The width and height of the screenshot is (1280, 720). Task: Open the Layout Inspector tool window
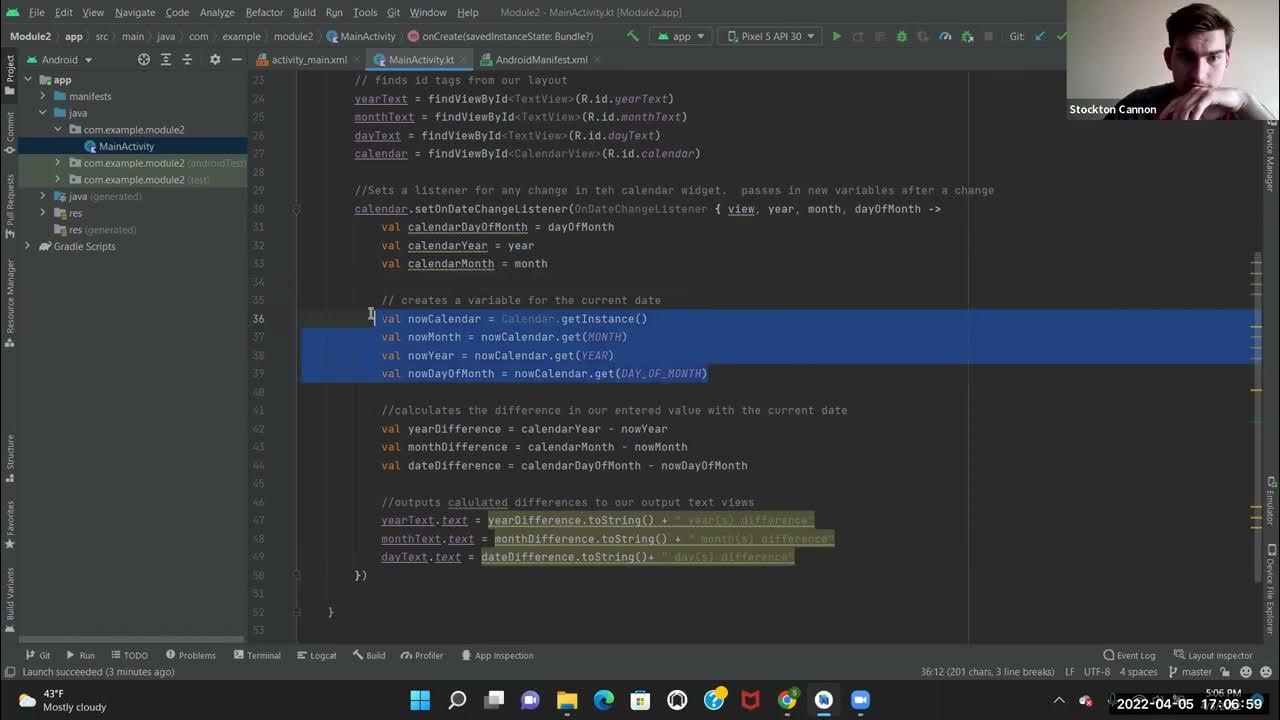pos(1213,655)
